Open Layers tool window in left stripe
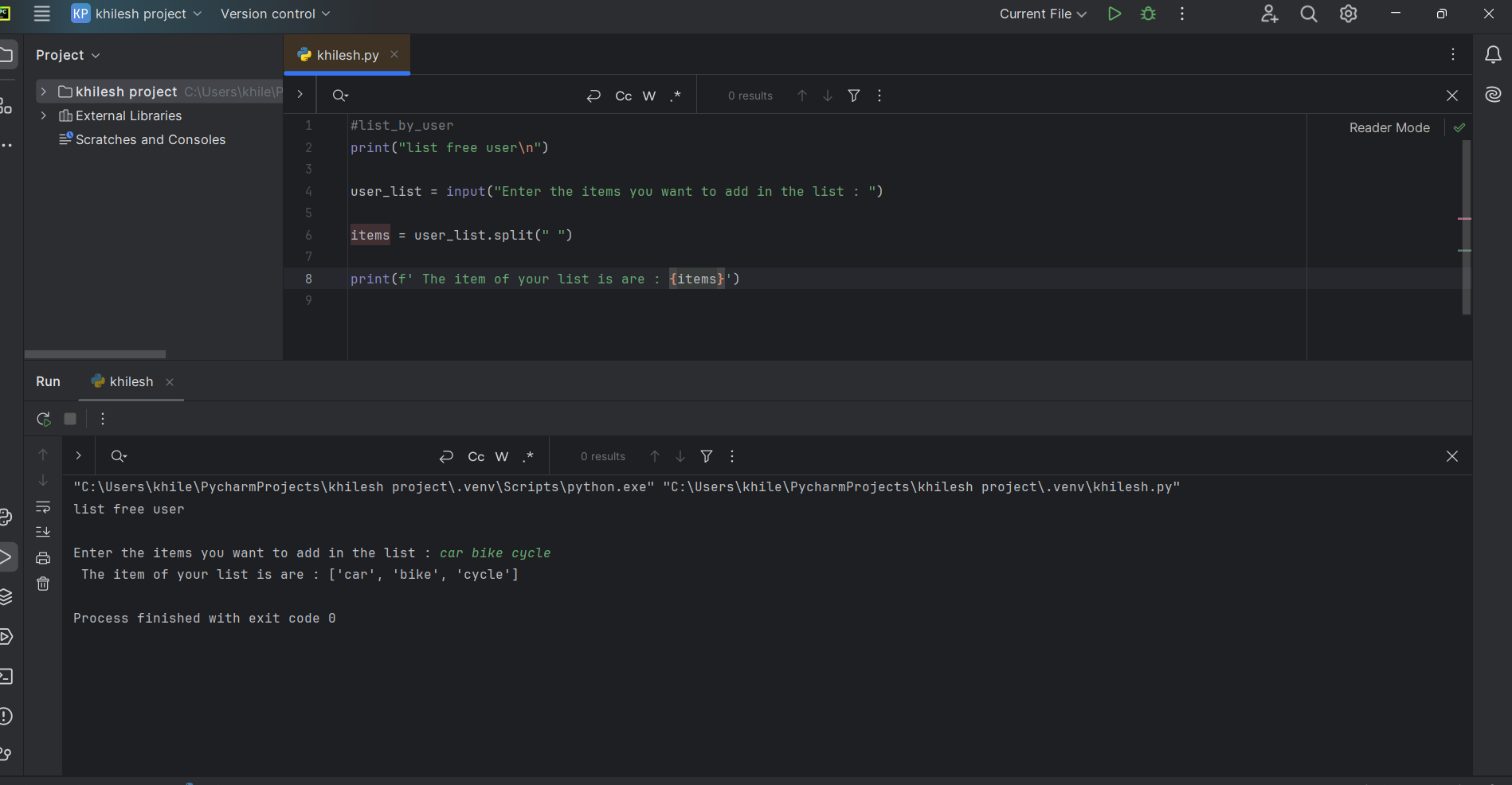 pos(6,597)
